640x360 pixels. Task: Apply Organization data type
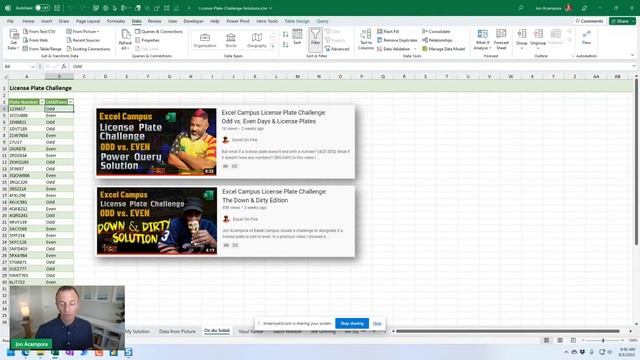click(x=205, y=40)
